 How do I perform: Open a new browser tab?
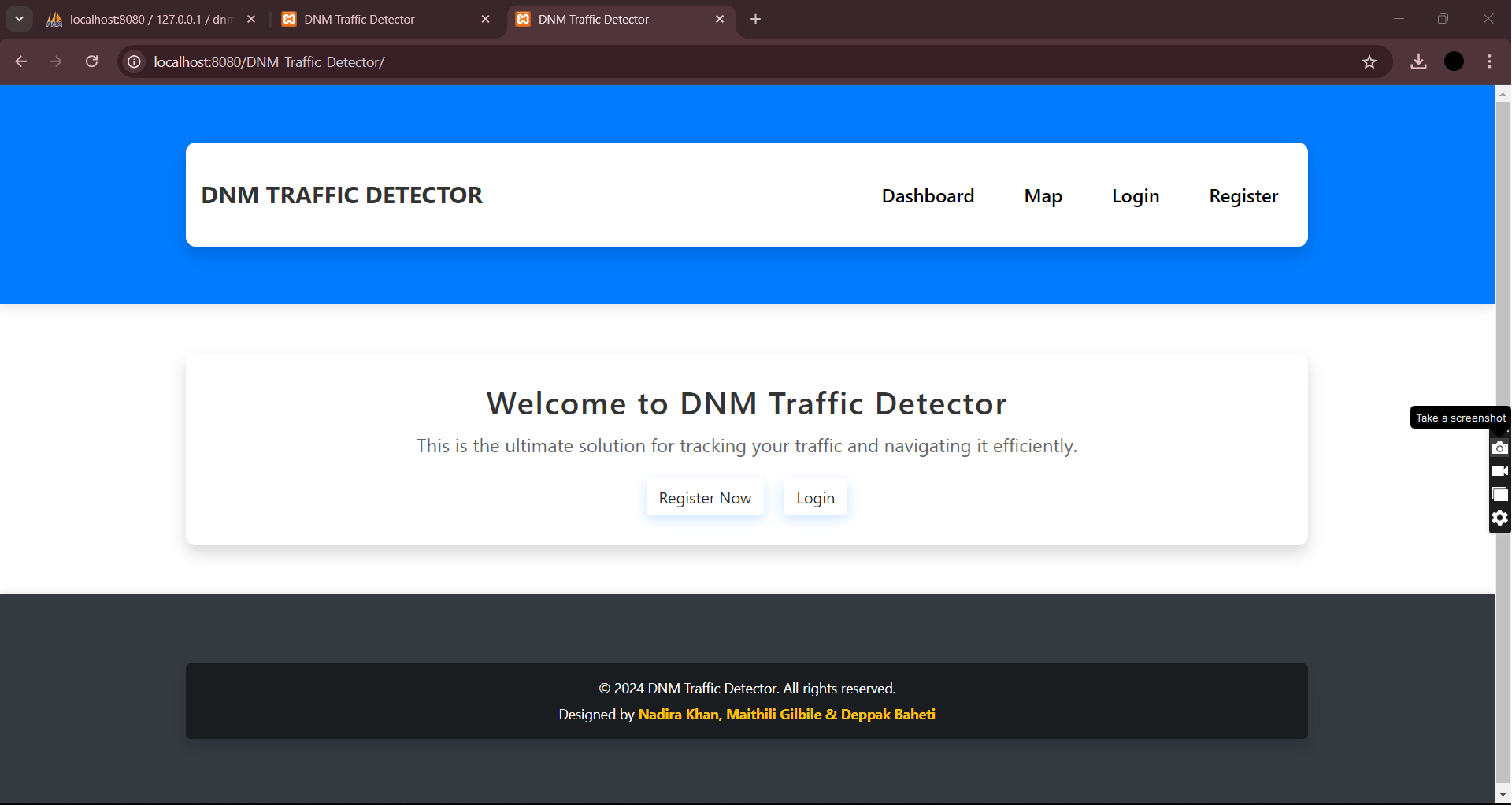pos(755,19)
